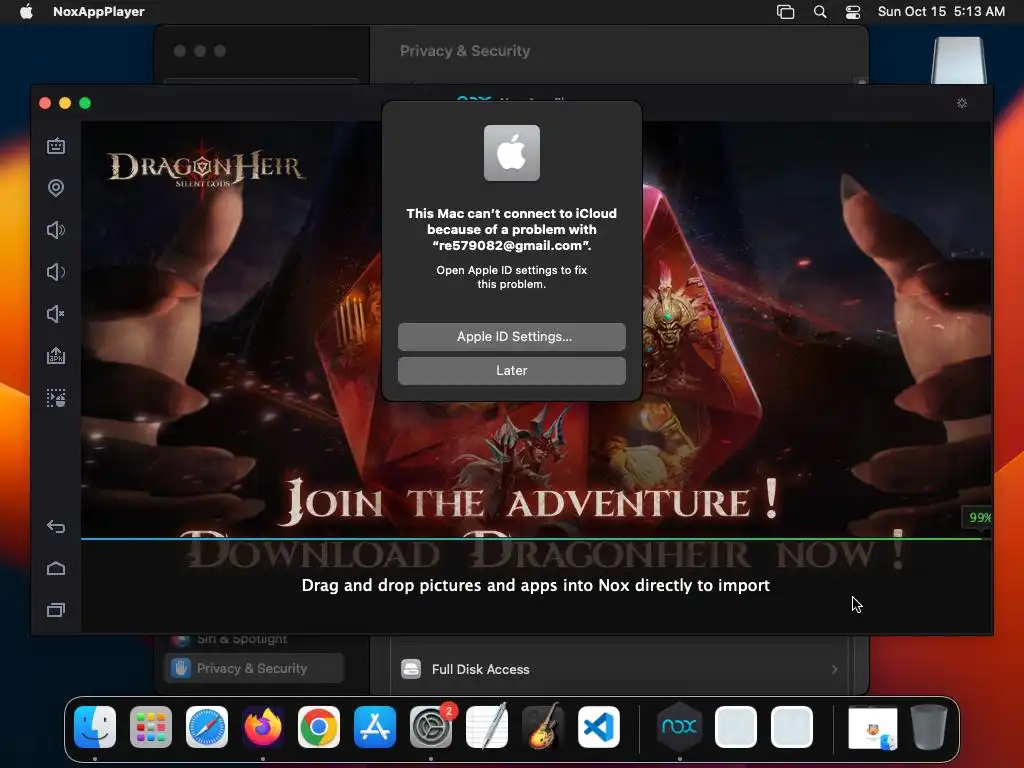
Task: Launch Firefox from the Dock
Action: coord(263,726)
